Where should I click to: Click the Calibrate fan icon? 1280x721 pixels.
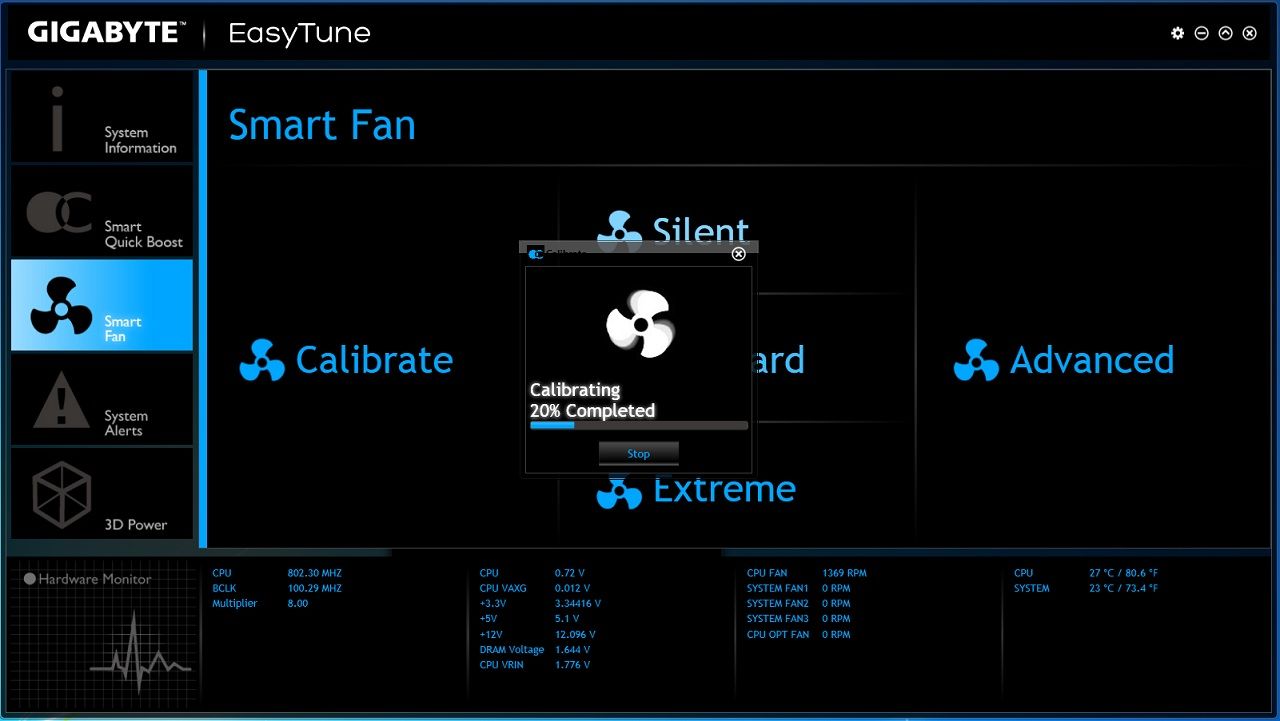(262, 360)
